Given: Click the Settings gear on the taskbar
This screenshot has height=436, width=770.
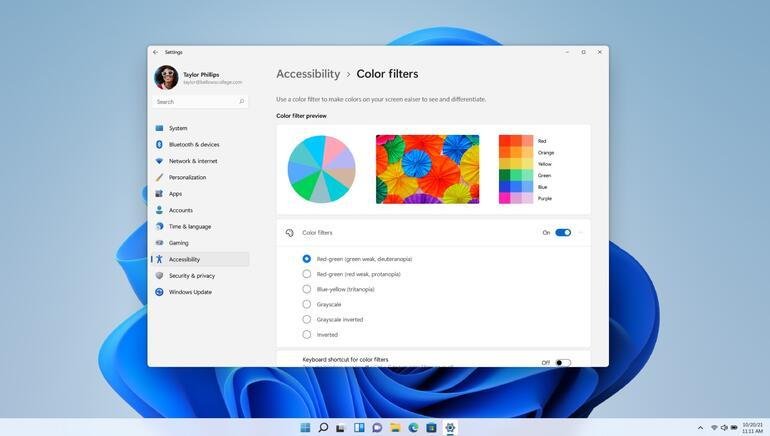Looking at the screenshot, I should tap(450, 428).
